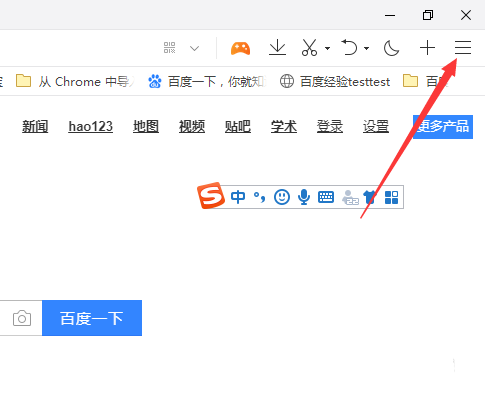Open Sogou toolbox grid icon
This screenshot has width=485, height=398.
tap(391, 197)
